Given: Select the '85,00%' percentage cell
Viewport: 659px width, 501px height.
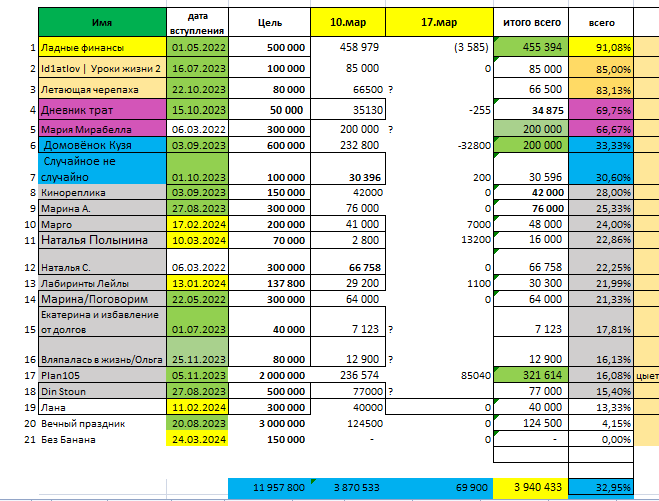Looking at the screenshot, I should pyautogui.click(x=601, y=68).
